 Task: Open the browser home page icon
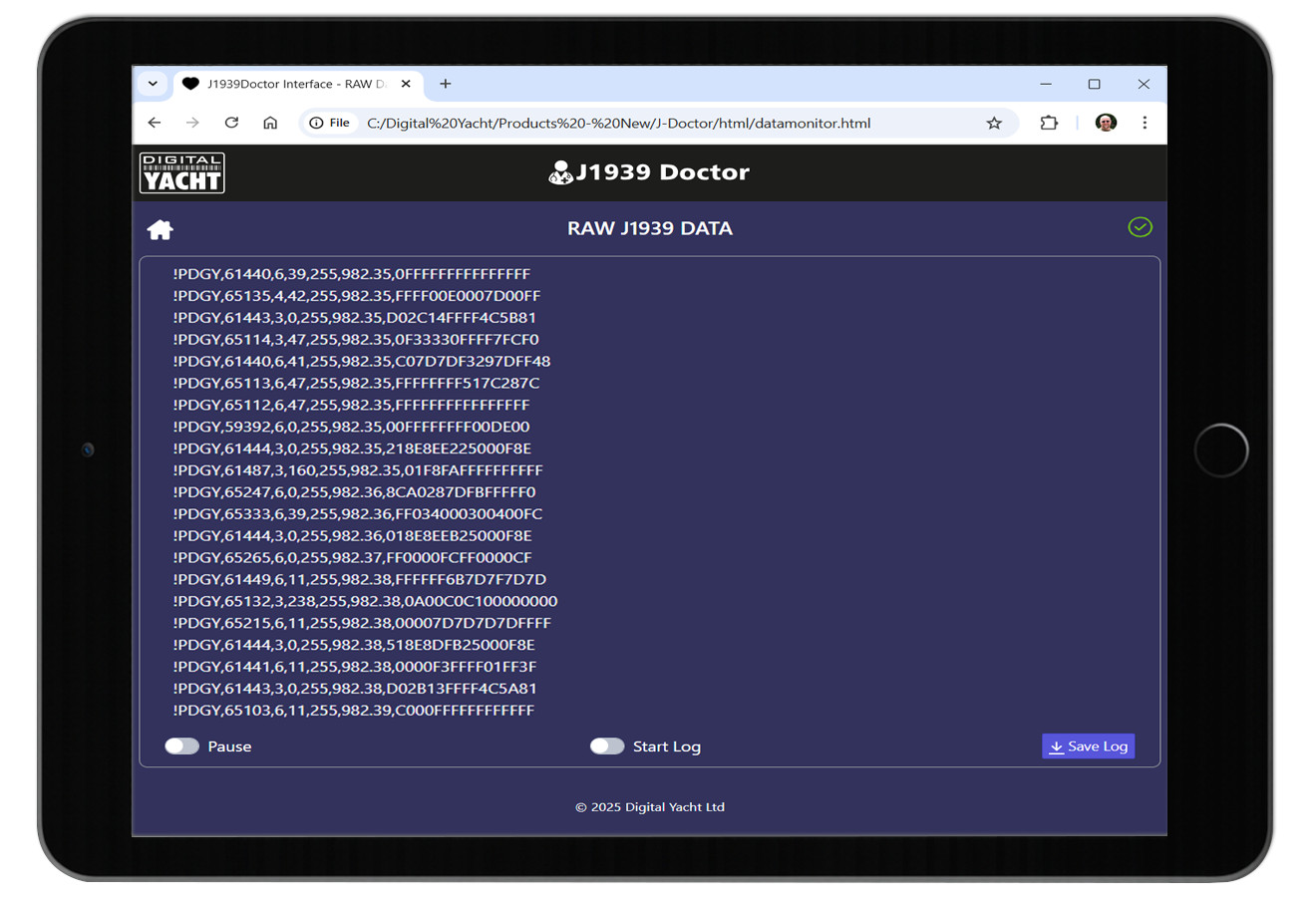point(270,123)
